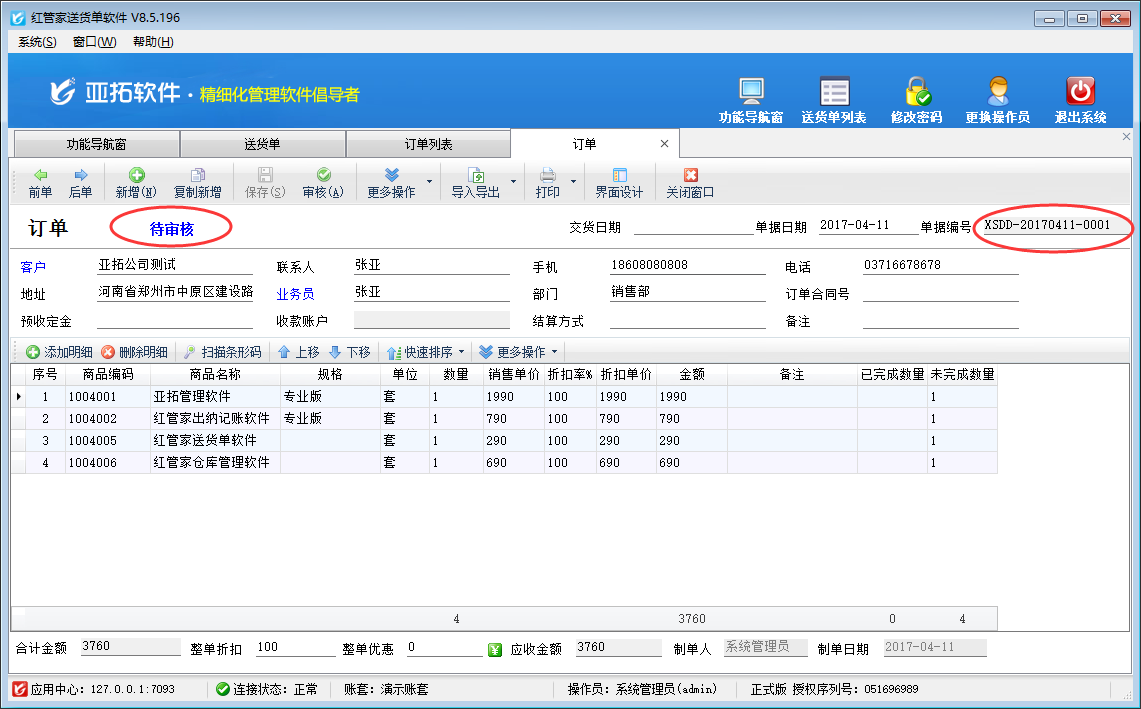The width and height of the screenshot is (1141, 709).
Task: Open the 功能导航窗 monitor icon
Action: [750, 92]
